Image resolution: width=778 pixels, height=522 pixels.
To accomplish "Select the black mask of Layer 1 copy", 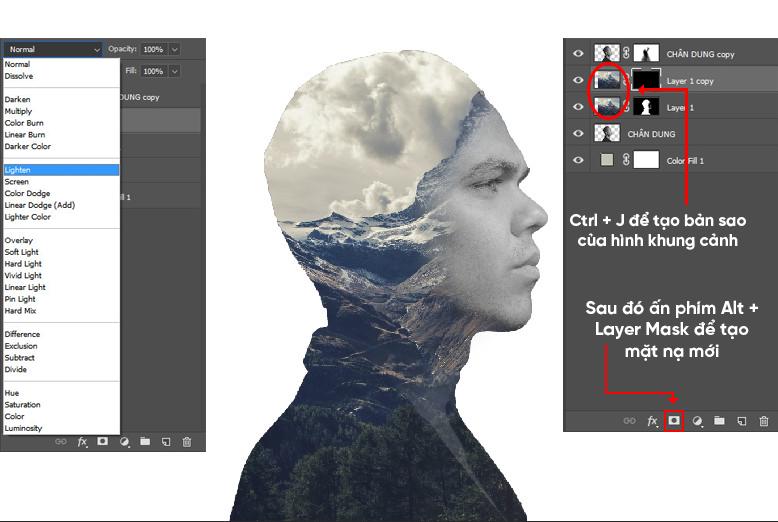I will click(x=646, y=79).
